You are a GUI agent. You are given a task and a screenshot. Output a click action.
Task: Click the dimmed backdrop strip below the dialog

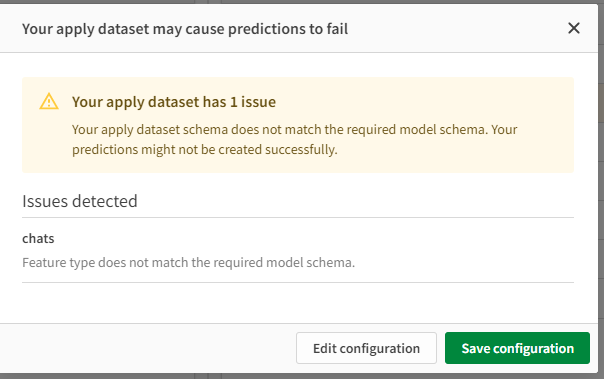pos(300,376)
